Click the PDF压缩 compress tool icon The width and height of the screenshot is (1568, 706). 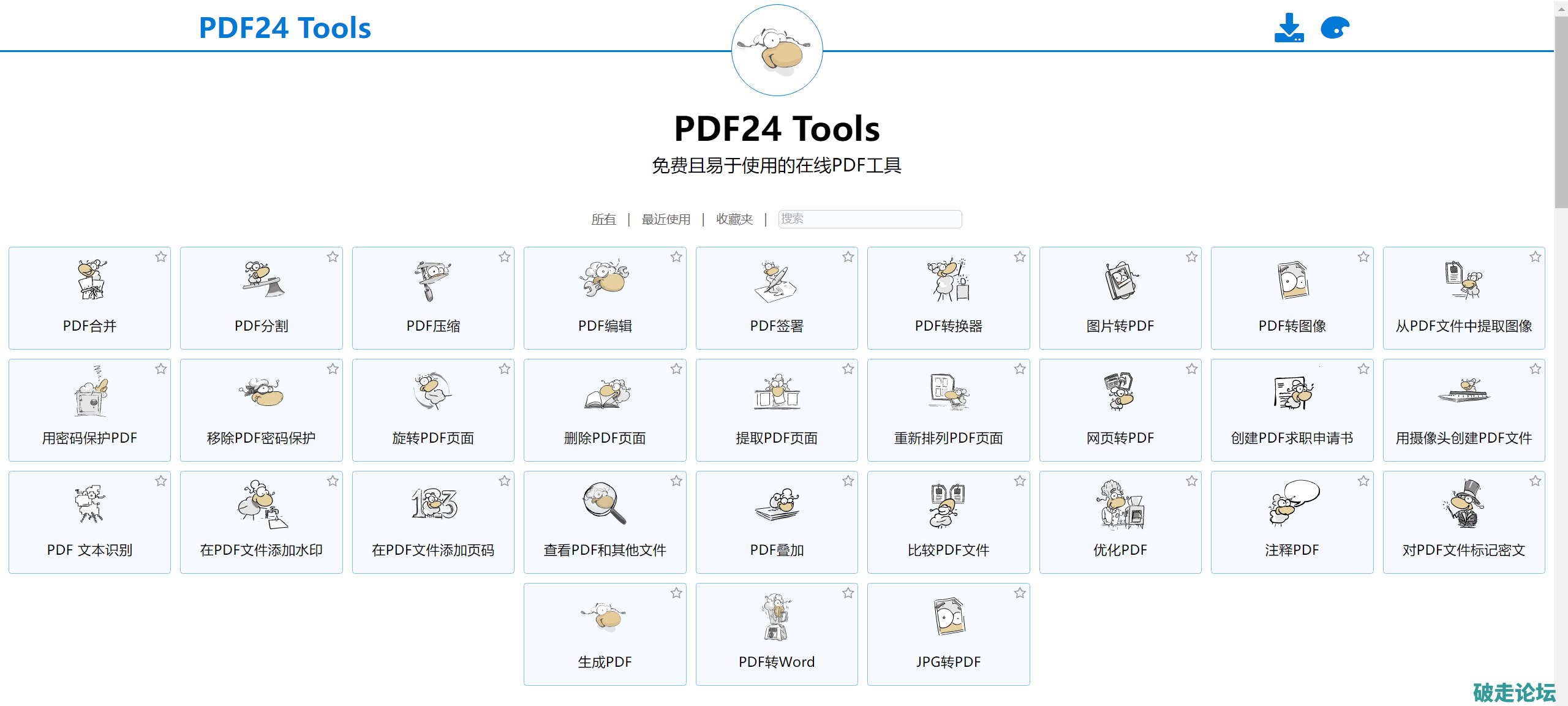tap(433, 280)
